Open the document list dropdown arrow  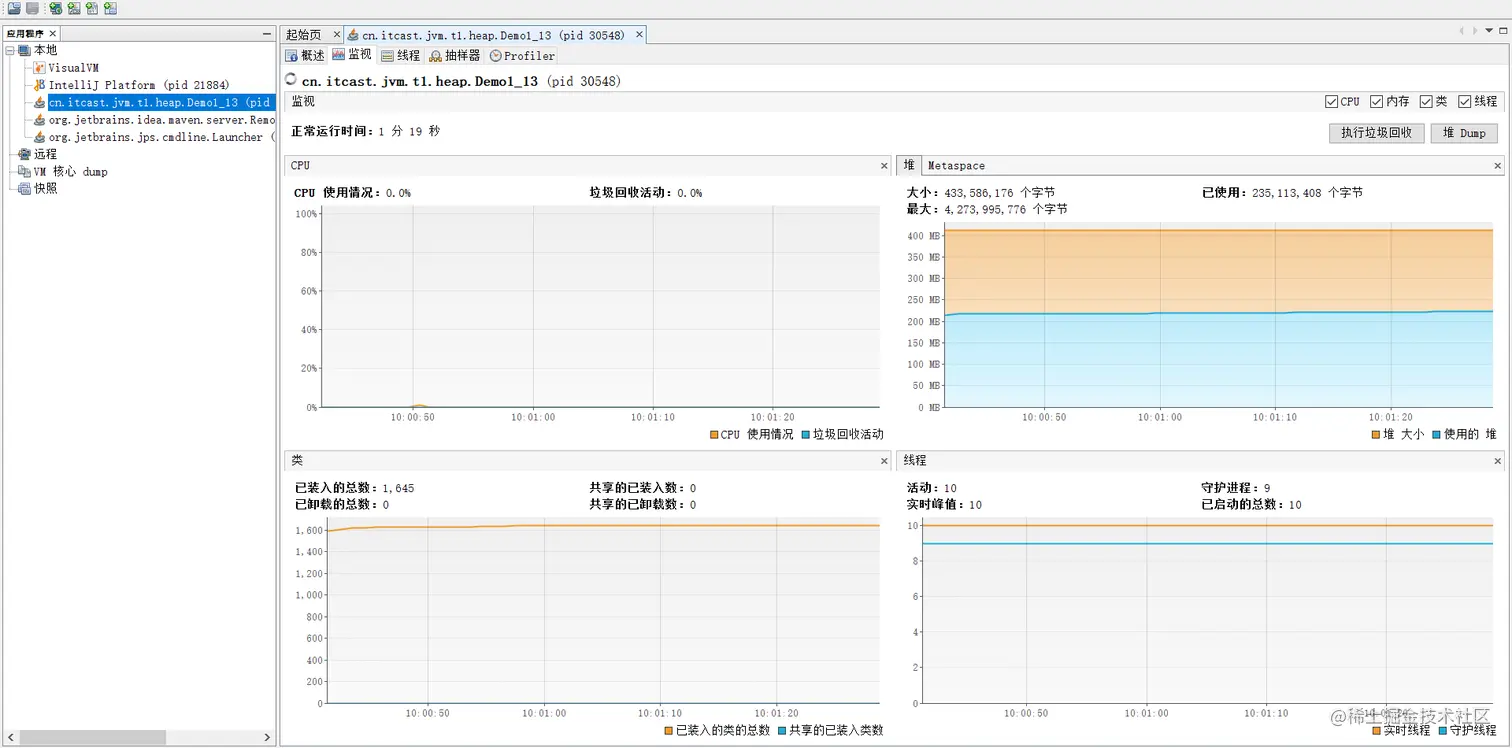[x=1489, y=31]
